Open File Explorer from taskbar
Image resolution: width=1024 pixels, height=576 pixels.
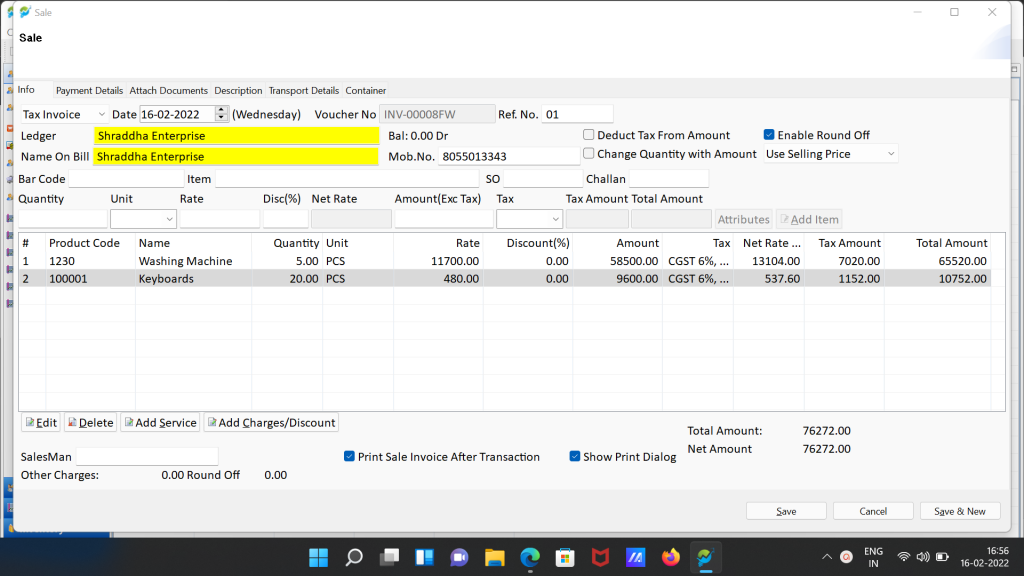tap(495, 557)
